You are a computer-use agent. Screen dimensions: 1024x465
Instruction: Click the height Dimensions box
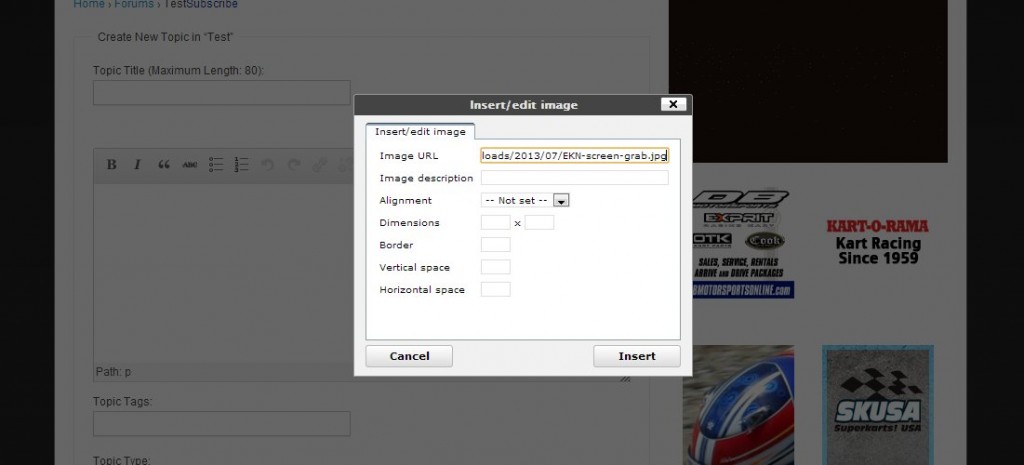(539, 223)
